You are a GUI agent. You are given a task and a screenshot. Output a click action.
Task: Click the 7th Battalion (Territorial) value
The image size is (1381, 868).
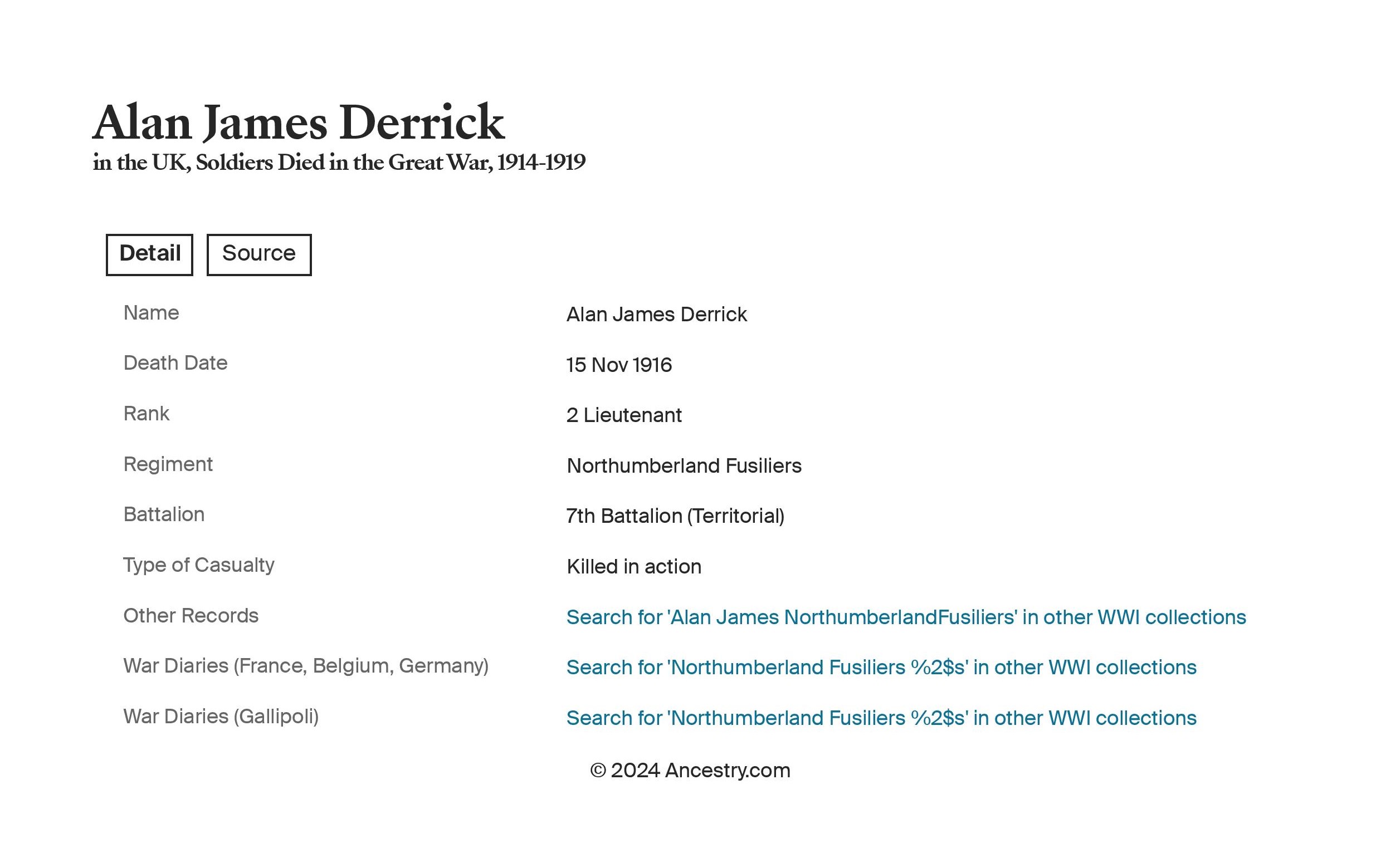676,517
